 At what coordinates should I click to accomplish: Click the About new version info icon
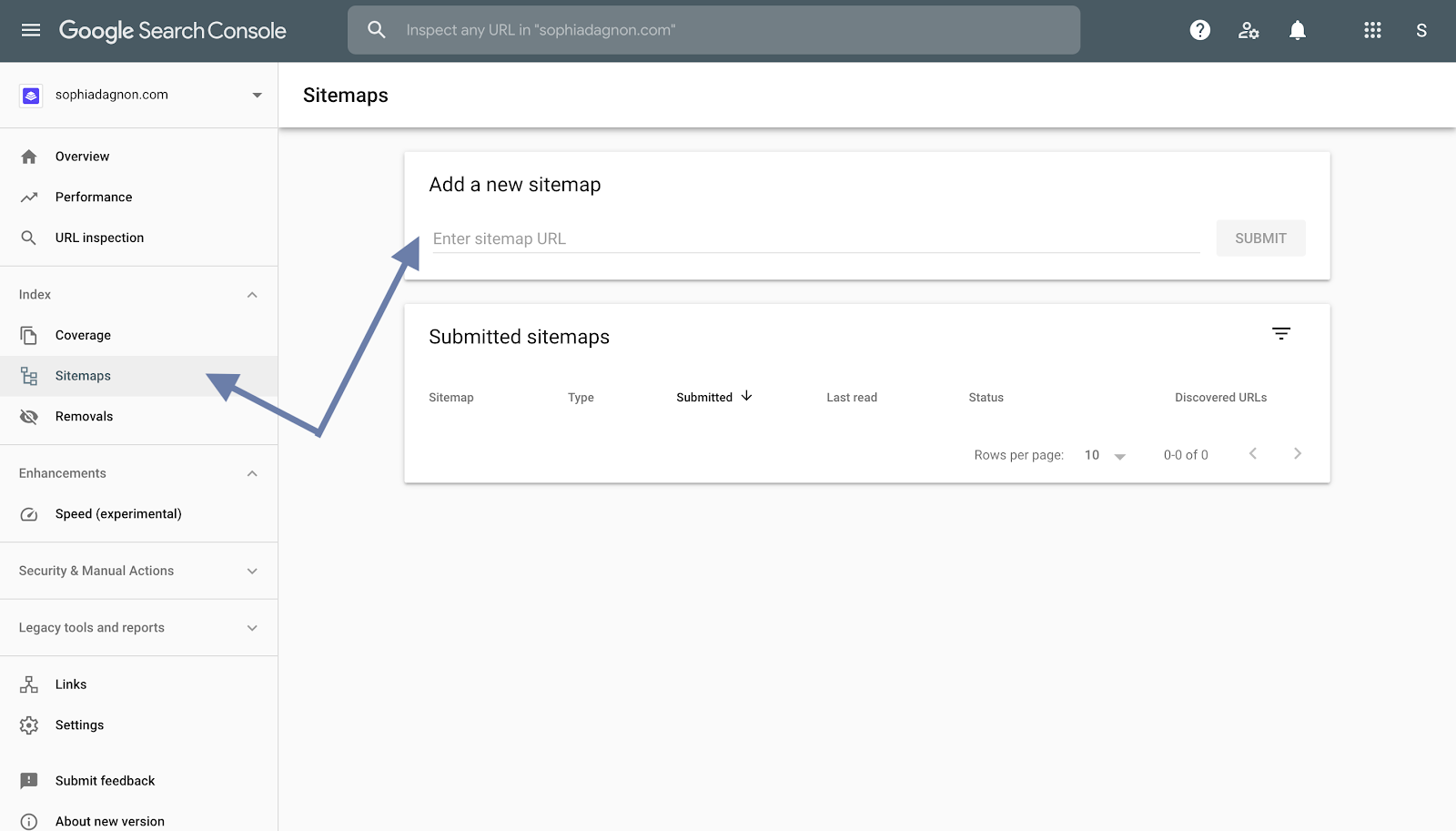click(29, 822)
